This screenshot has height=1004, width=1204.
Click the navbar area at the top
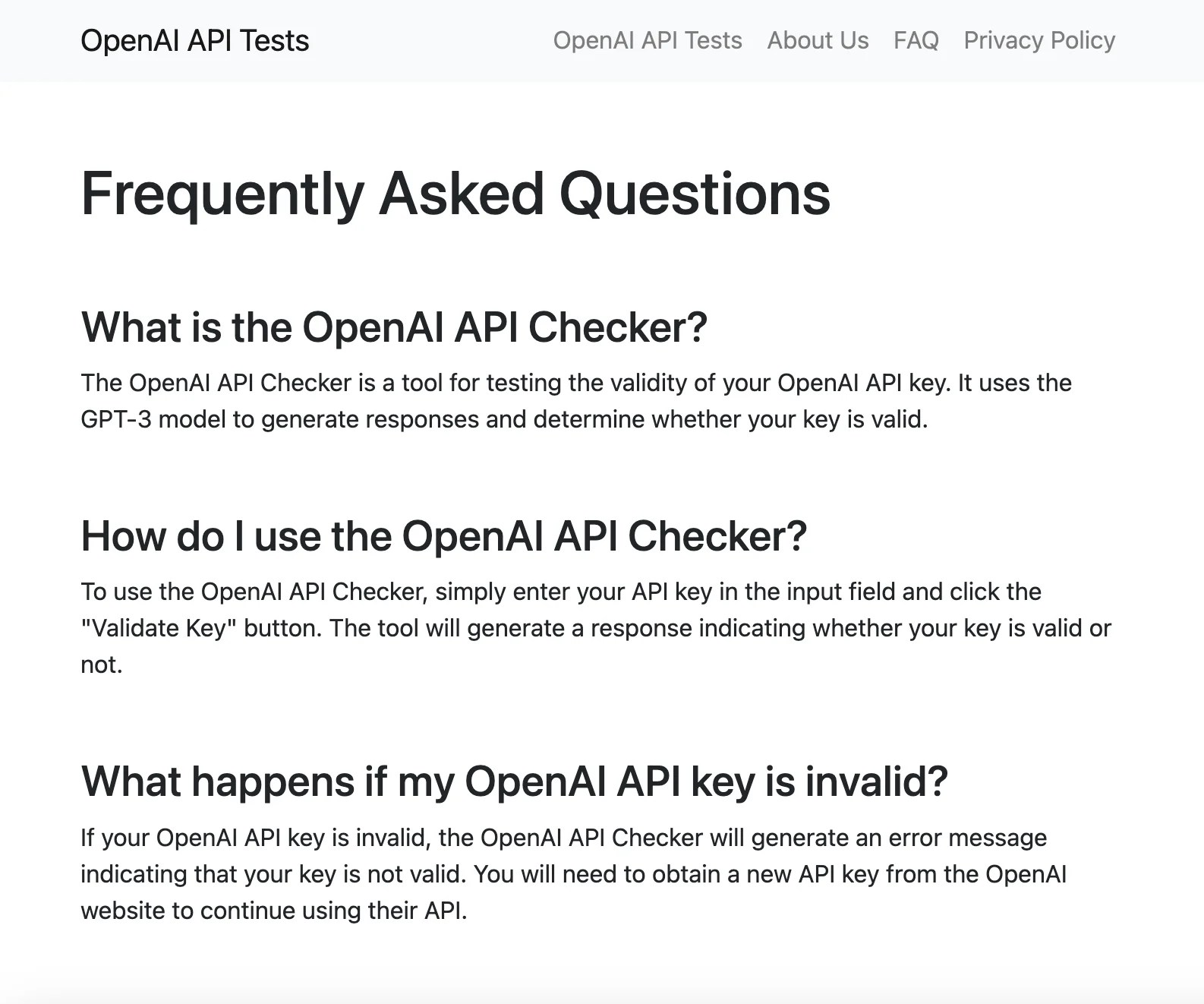602,40
